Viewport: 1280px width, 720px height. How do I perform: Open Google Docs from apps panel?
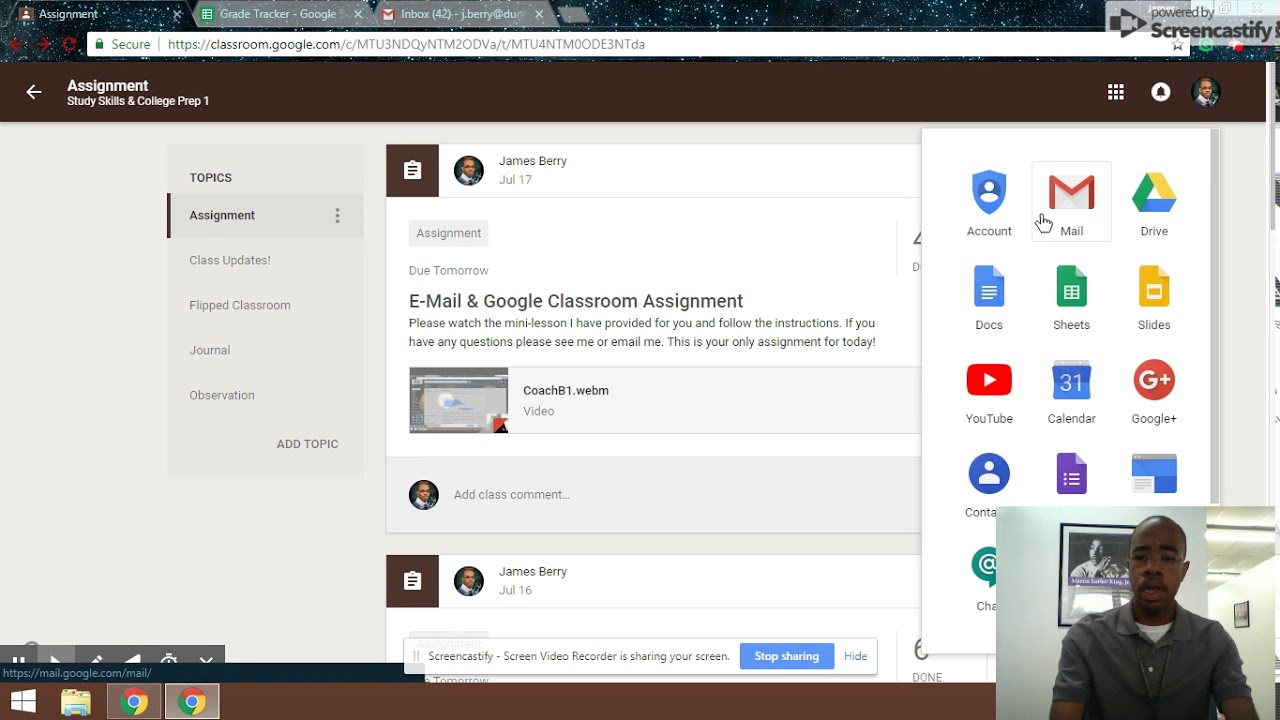point(989,296)
